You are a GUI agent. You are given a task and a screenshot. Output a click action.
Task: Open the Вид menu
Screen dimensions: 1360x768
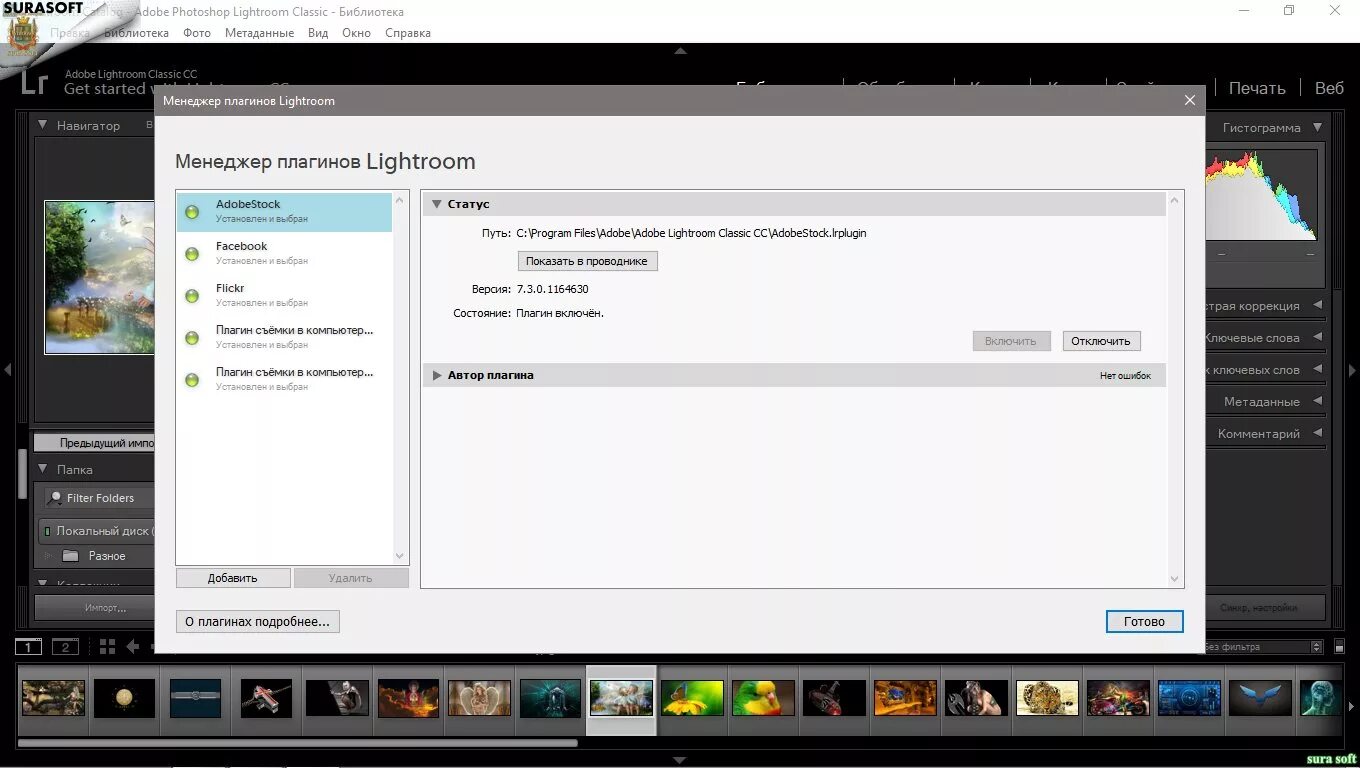(318, 33)
